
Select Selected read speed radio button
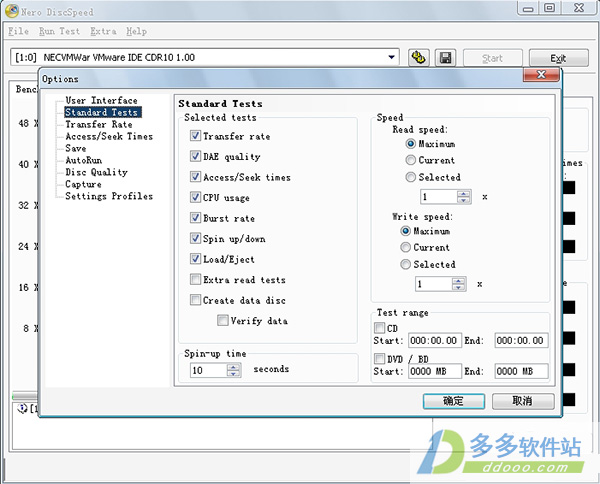pos(411,177)
